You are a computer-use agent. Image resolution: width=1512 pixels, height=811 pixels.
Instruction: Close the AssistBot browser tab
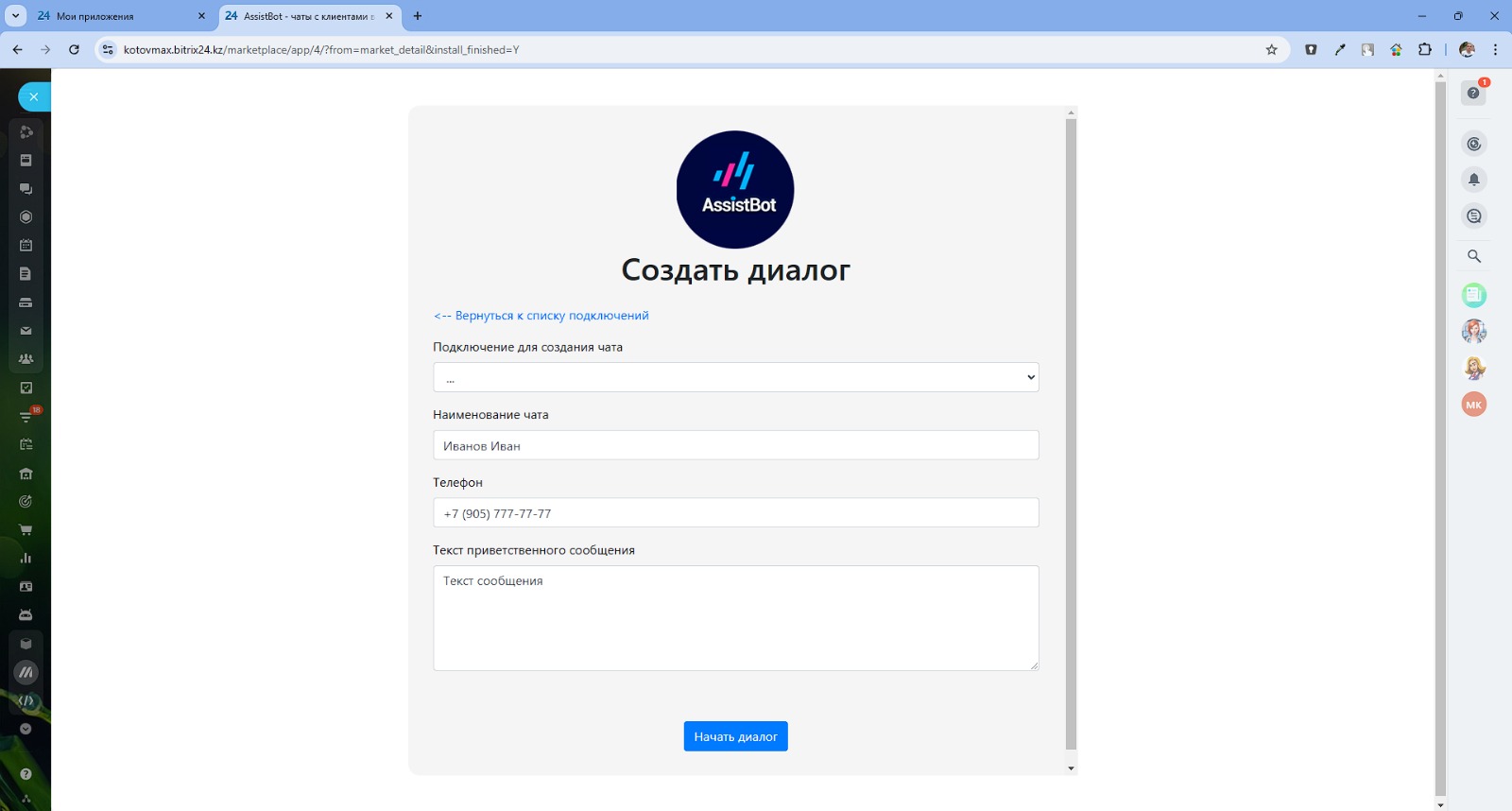(389, 16)
